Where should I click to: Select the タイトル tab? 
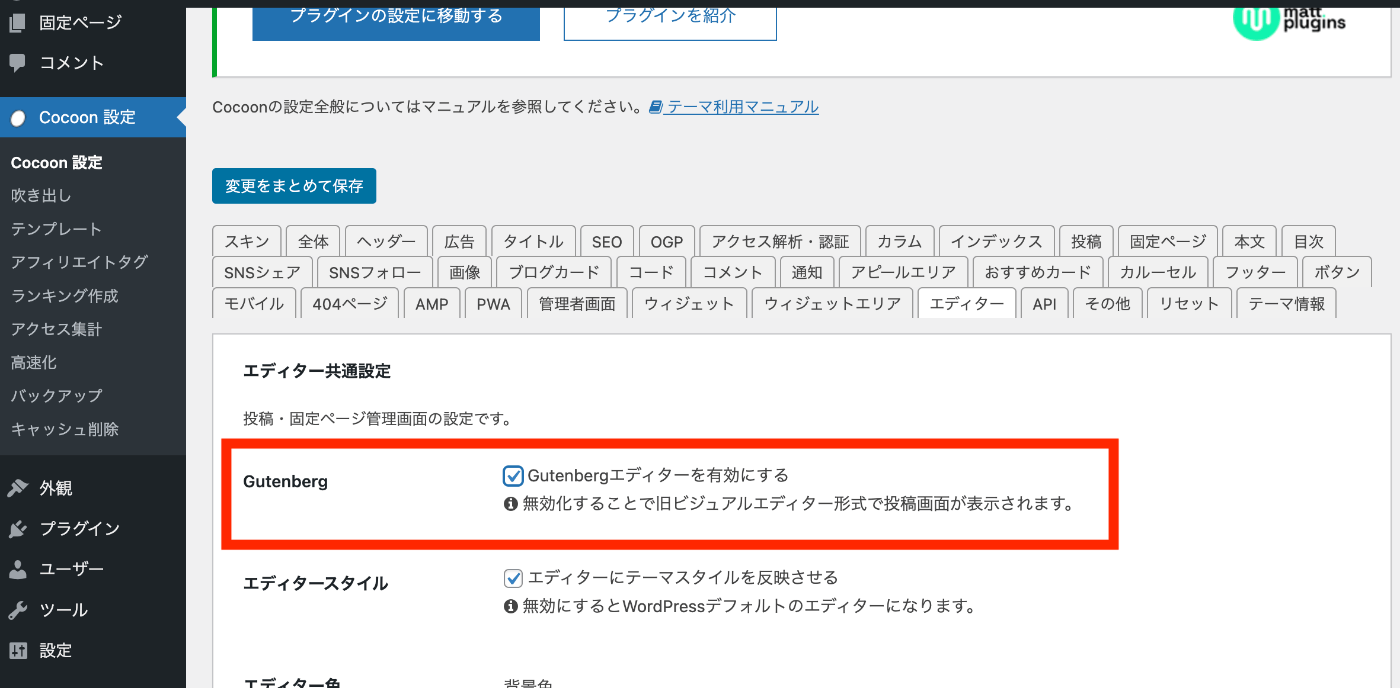point(533,241)
